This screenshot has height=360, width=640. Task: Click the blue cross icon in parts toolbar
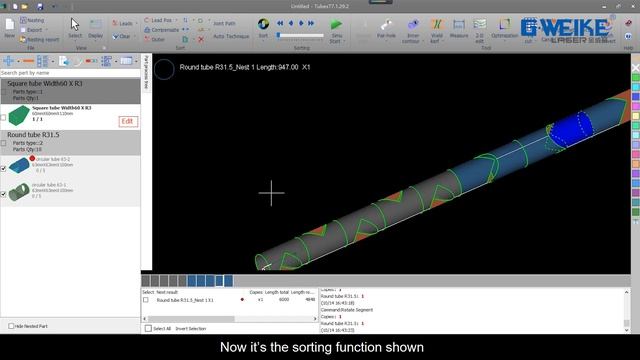click(8, 61)
